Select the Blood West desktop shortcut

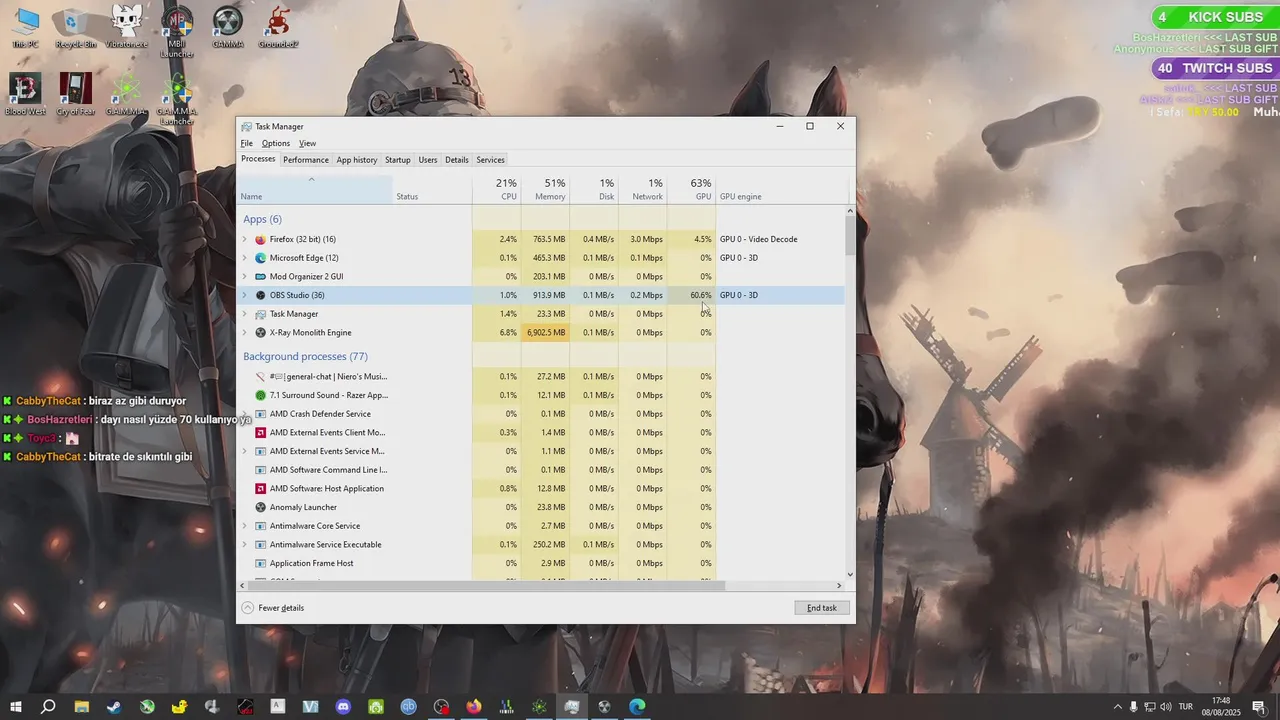coord(25,94)
